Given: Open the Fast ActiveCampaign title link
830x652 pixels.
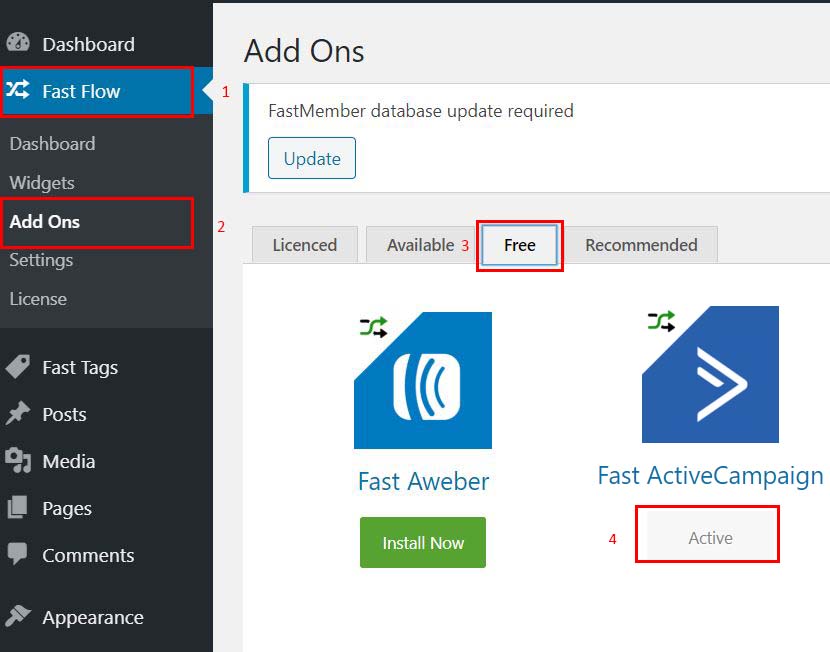Looking at the screenshot, I should coord(710,475).
